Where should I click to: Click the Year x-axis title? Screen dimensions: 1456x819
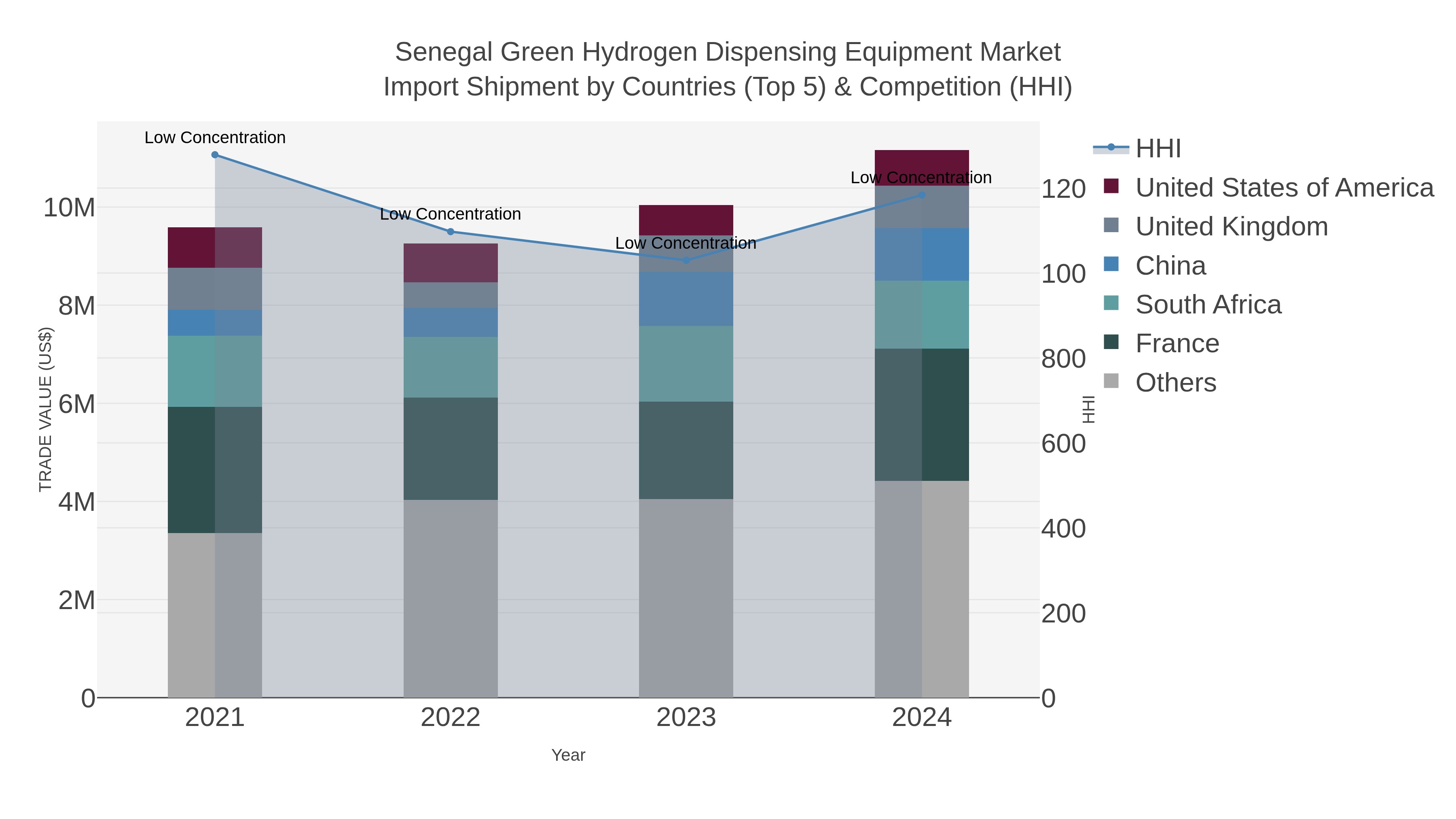pos(569,755)
